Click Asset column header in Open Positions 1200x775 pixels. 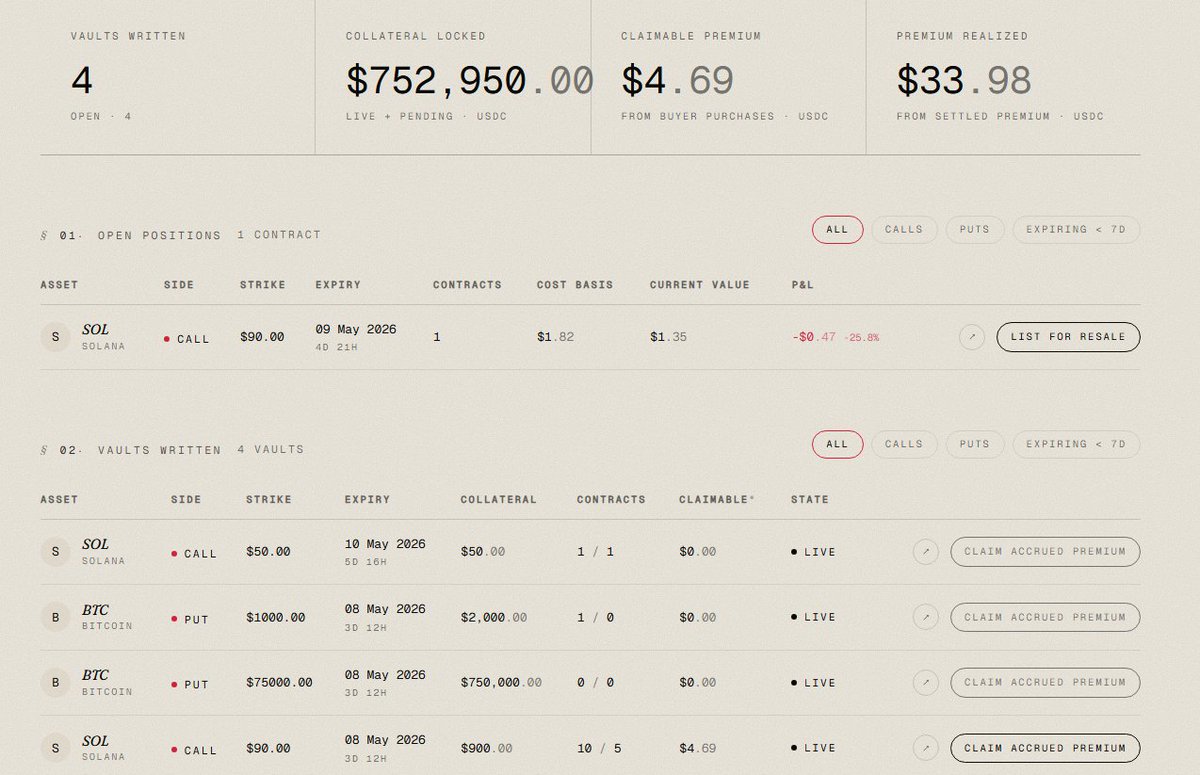pos(59,285)
